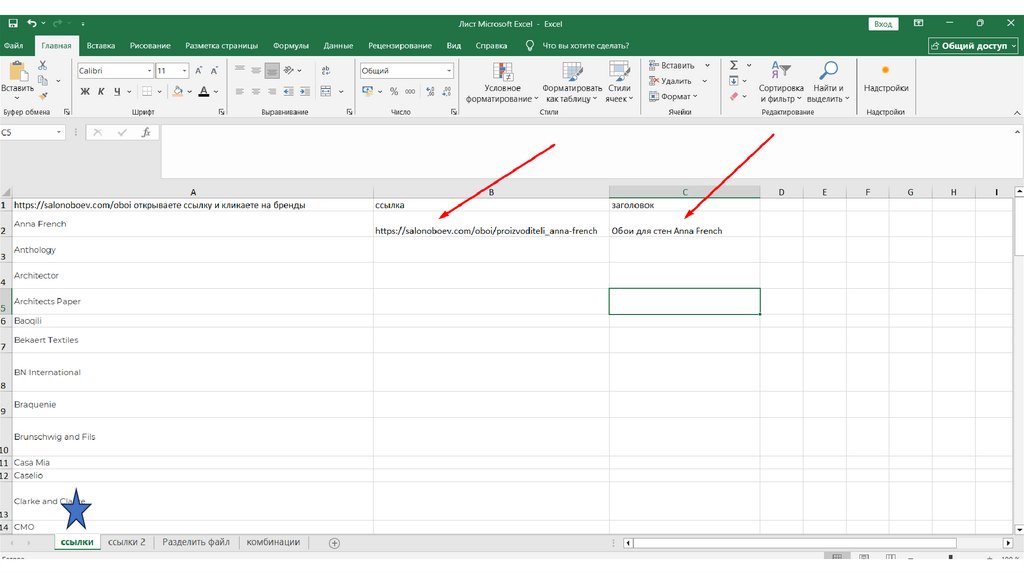This screenshot has height=574, width=1024.
Task: Switch to the Формулы ribbon tab
Action: (290, 46)
